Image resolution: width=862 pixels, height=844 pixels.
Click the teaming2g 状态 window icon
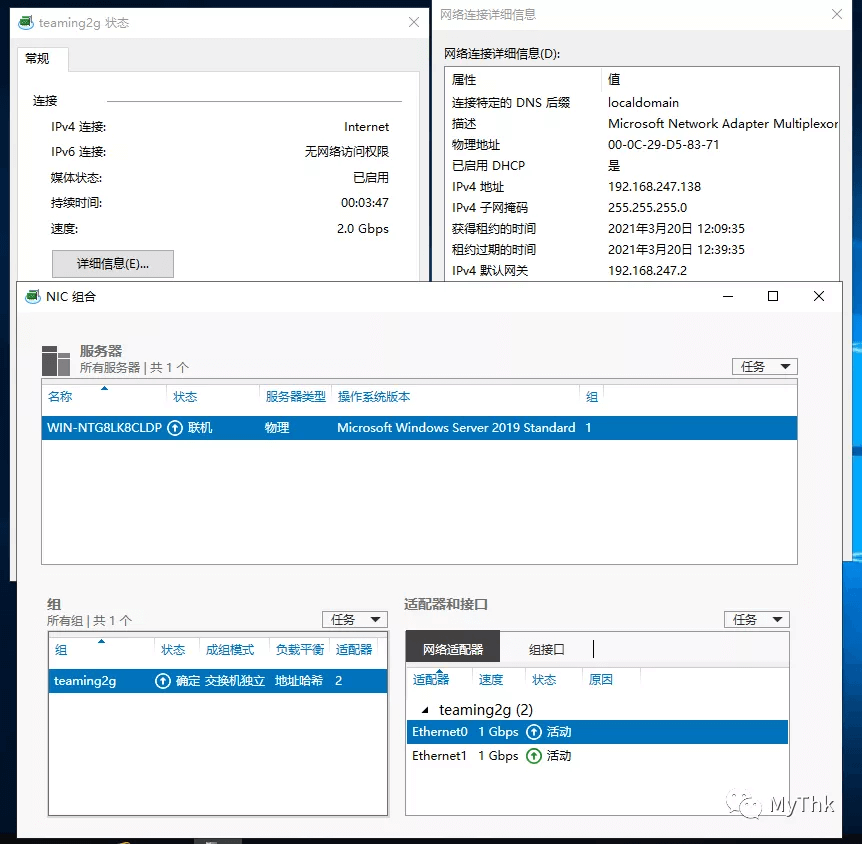point(25,23)
